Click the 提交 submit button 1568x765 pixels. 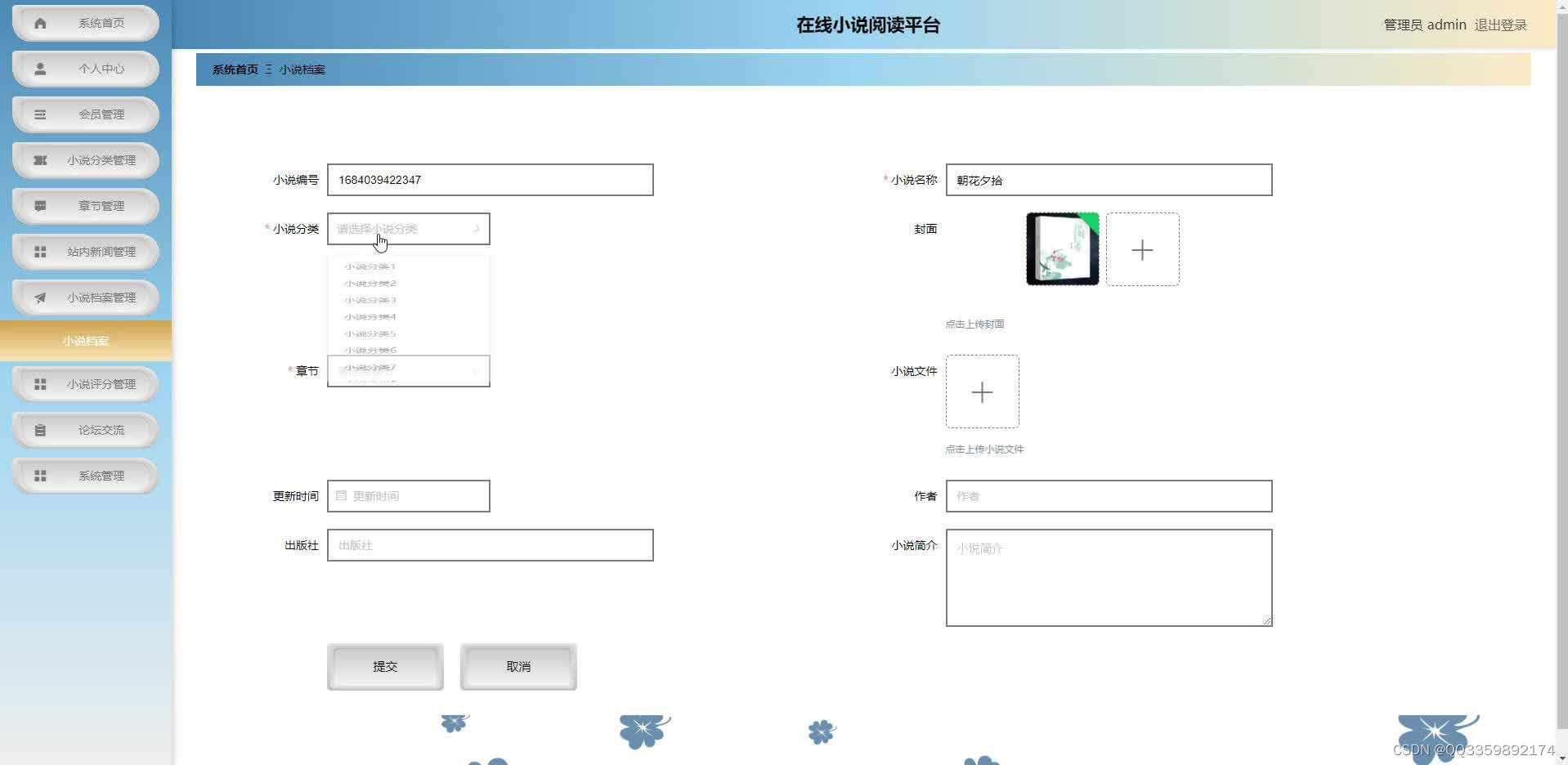point(385,666)
